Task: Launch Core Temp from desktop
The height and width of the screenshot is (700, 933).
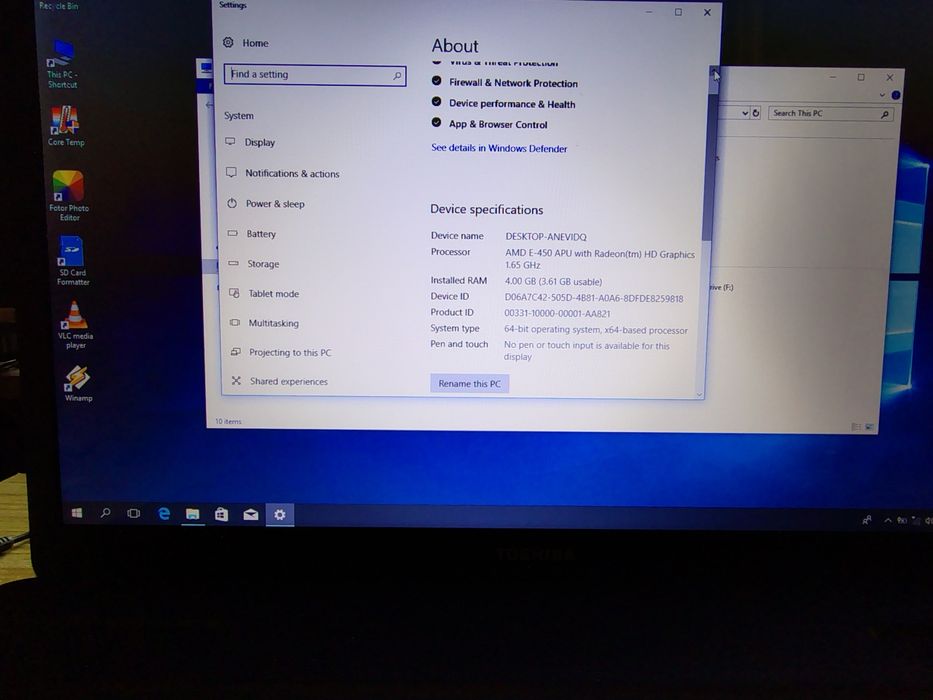Action: 65,126
